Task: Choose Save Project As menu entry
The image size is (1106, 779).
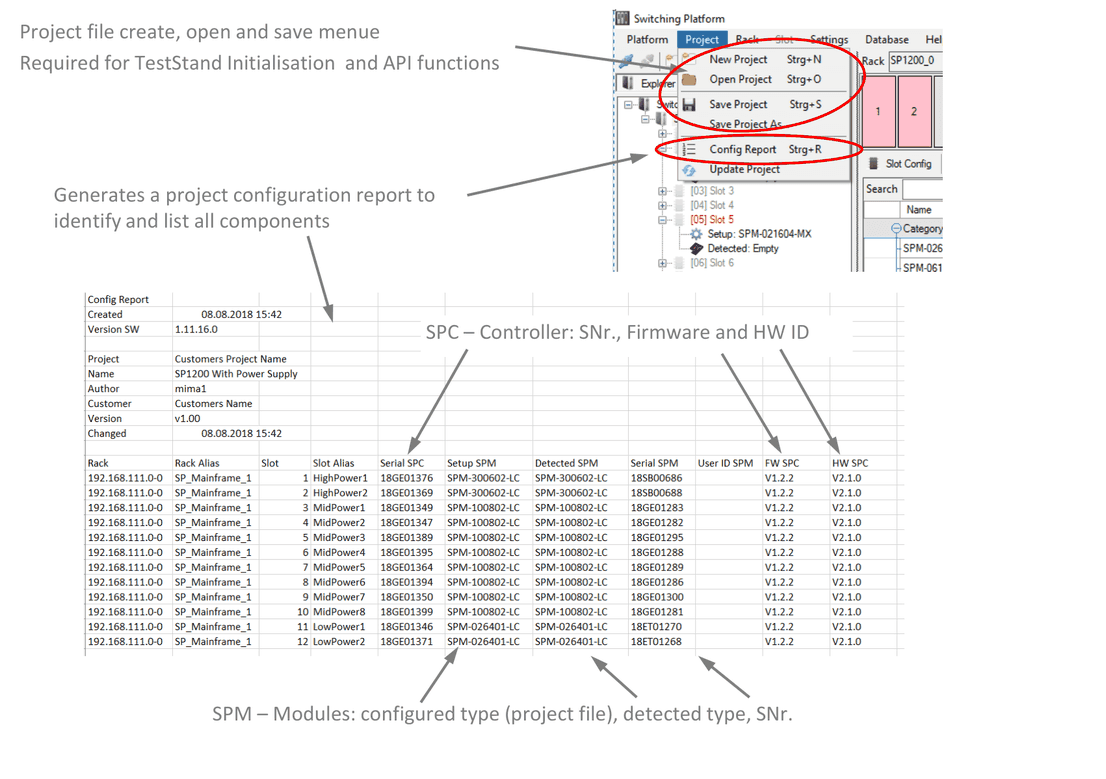Action: (x=763, y=124)
